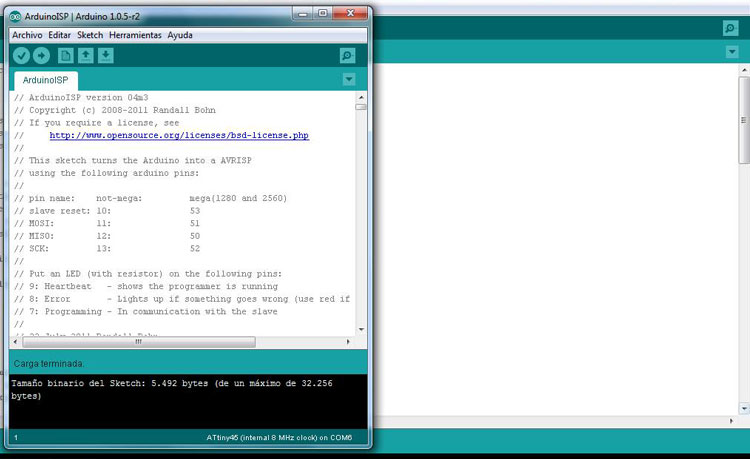Image resolution: width=750 pixels, height=459 pixels.
Task: Click the background window horizontal scroll right arrow
Action: [x=731, y=421]
